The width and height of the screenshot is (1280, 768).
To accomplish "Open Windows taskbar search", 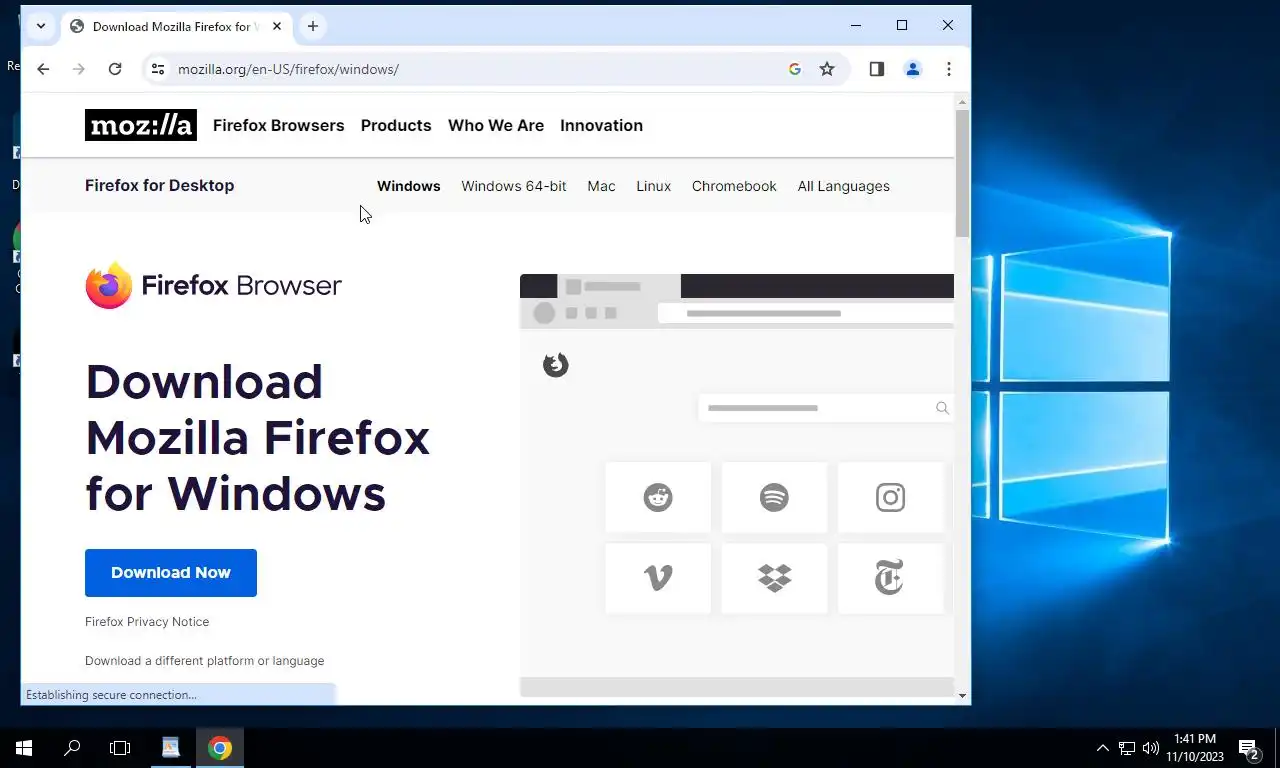I will tap(72, 748).
